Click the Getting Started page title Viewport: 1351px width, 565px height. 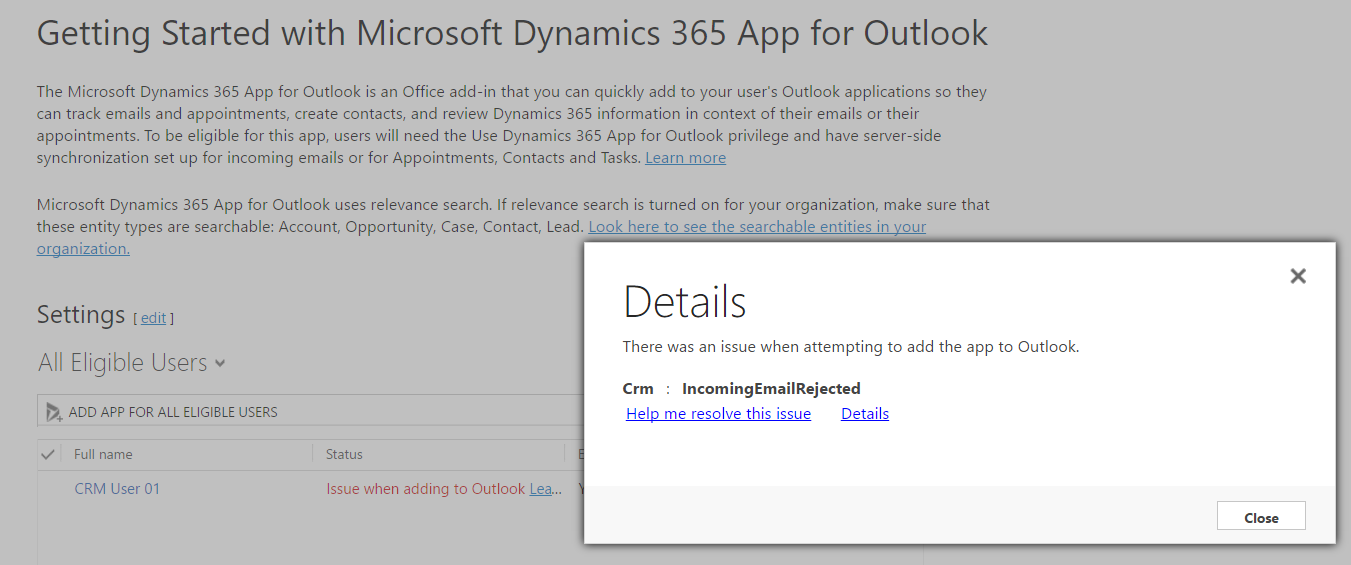click(x=512, y=33)
